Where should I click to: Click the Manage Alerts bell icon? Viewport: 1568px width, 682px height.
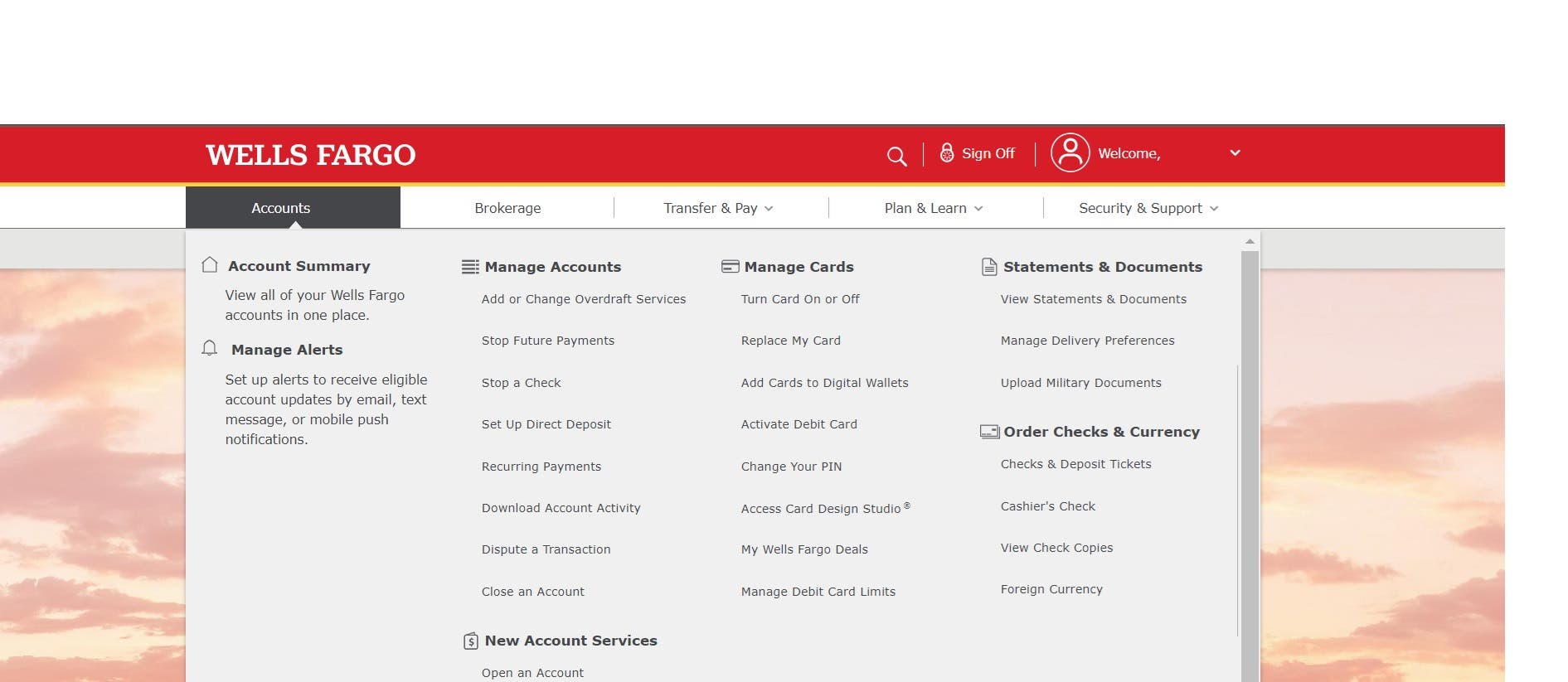[x=210, y=349]
